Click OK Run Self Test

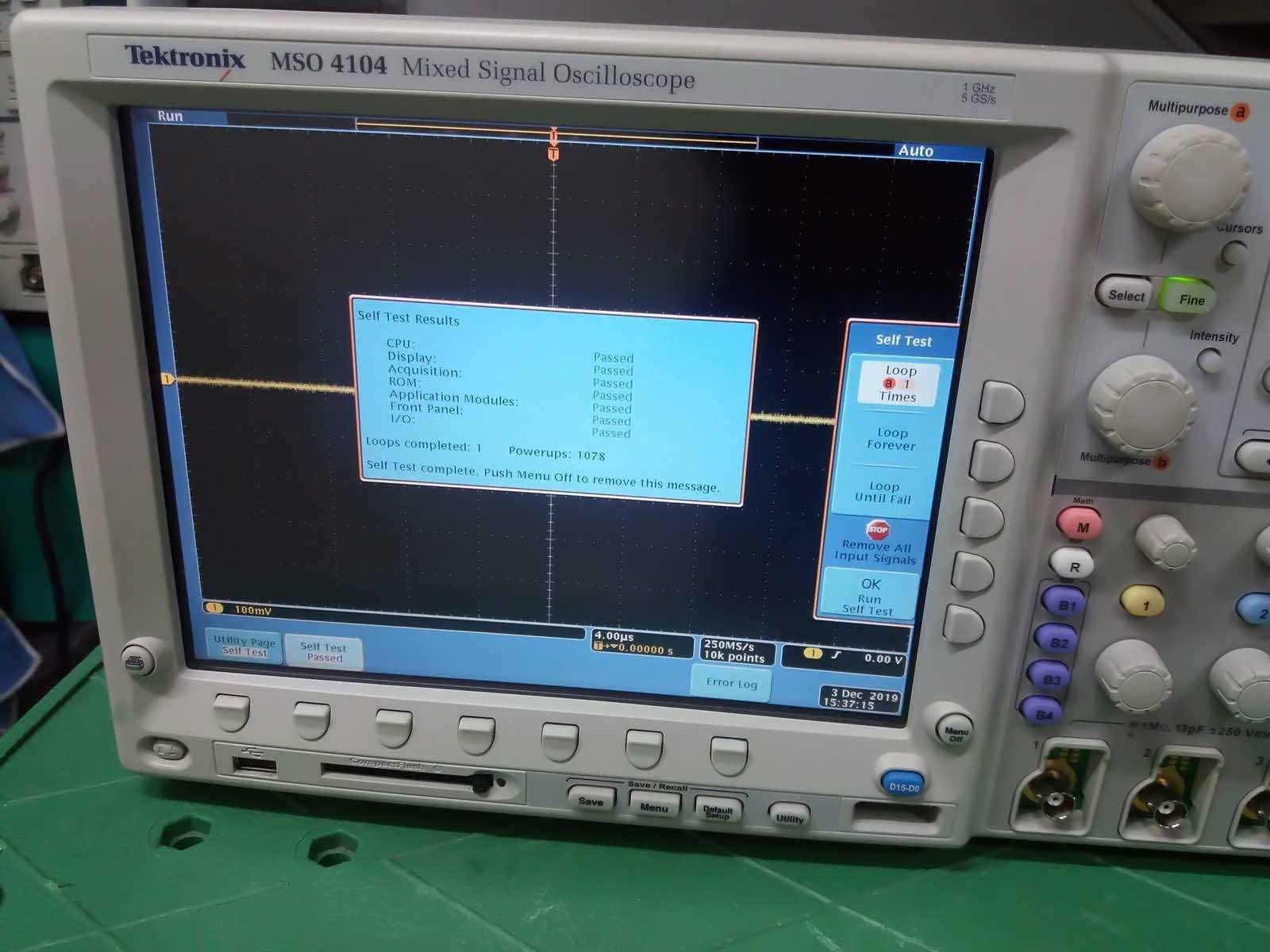[869, 597]
